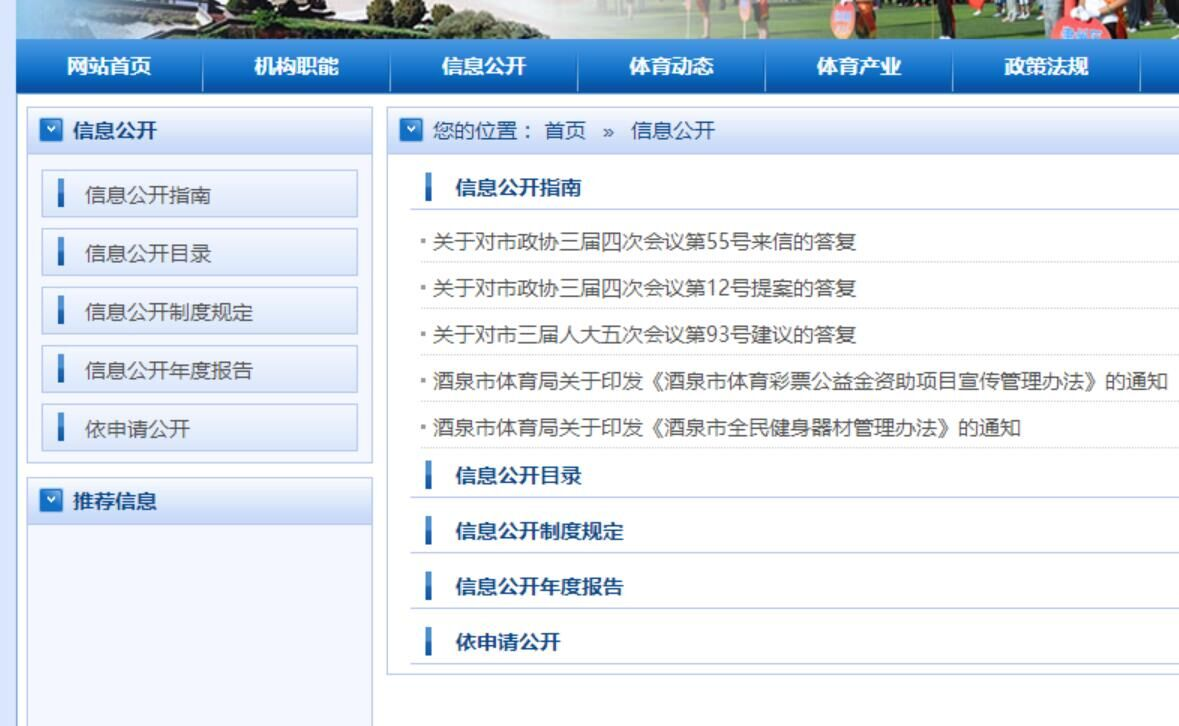Open 信息公开目录 from the left sidebar

click(x=199, y=253)
